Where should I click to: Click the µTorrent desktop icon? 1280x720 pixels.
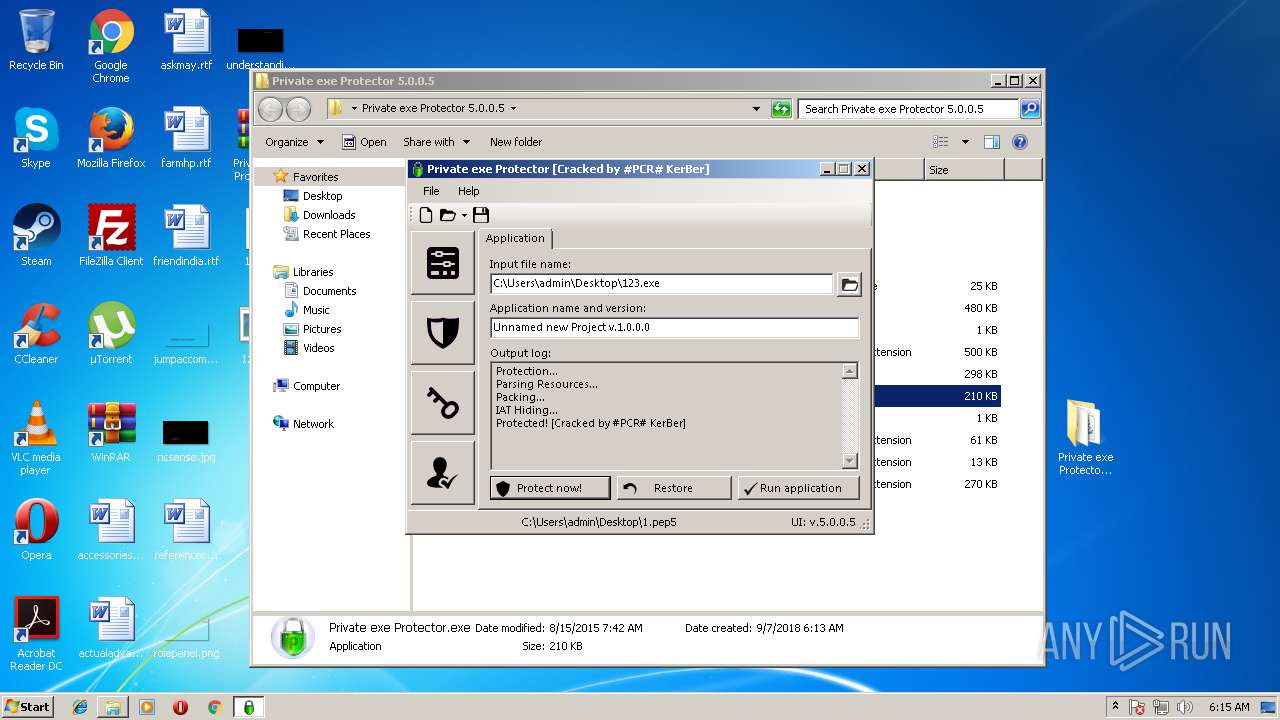(111, 334)
